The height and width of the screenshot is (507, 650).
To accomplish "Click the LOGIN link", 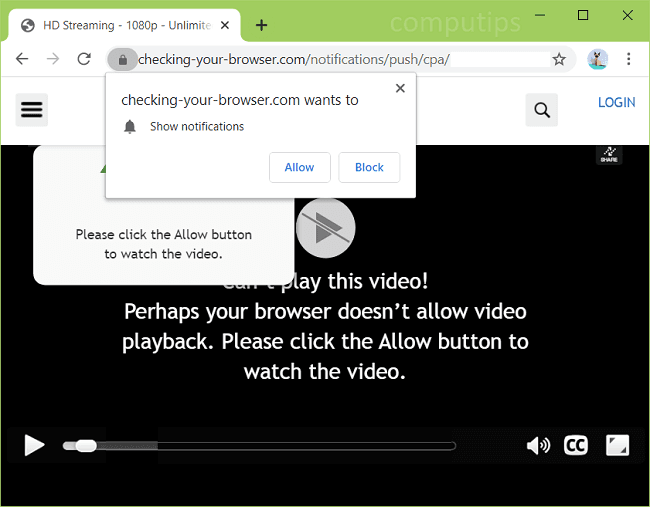I will [x=616, y=102].
